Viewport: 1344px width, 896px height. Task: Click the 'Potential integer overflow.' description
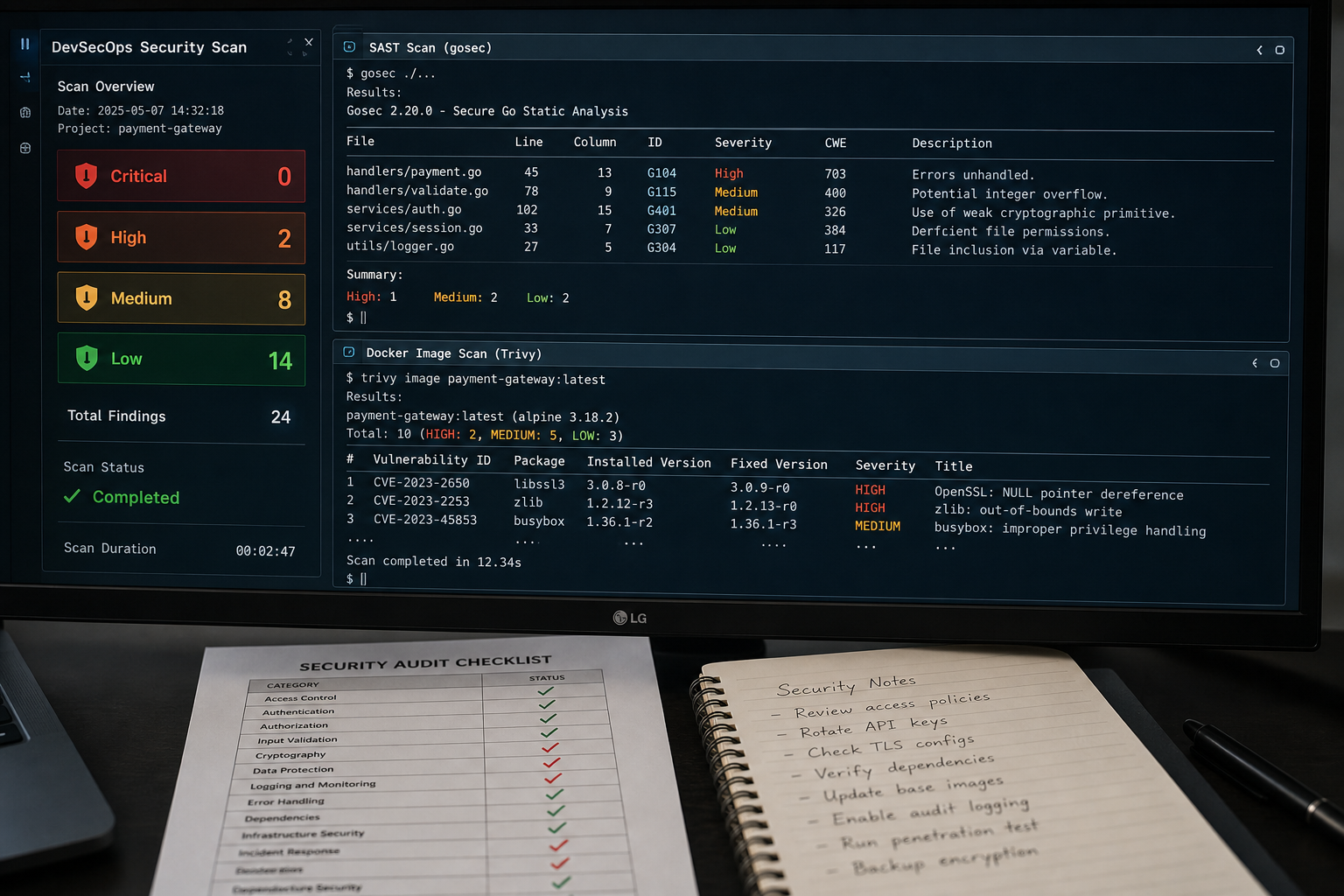tap(1010, 194)
